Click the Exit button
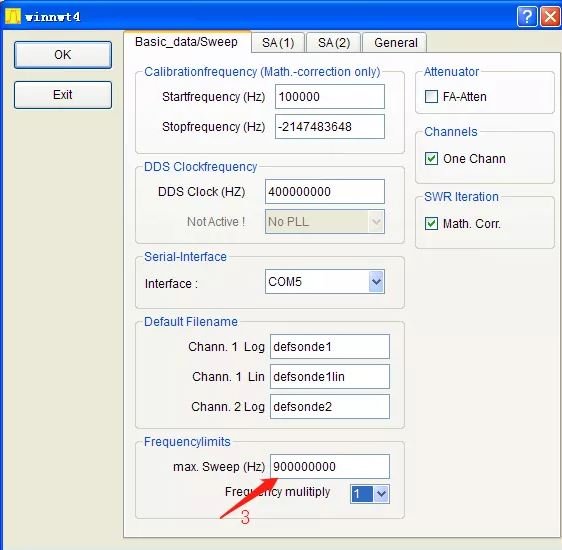The image size is (562, 550). point(63,95)
